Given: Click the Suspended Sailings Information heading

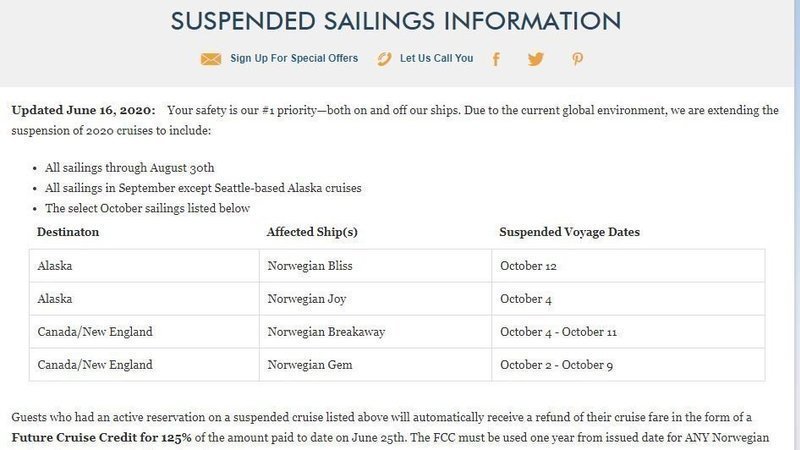Looking at the screenshot, I should click(x=395, y=20).
